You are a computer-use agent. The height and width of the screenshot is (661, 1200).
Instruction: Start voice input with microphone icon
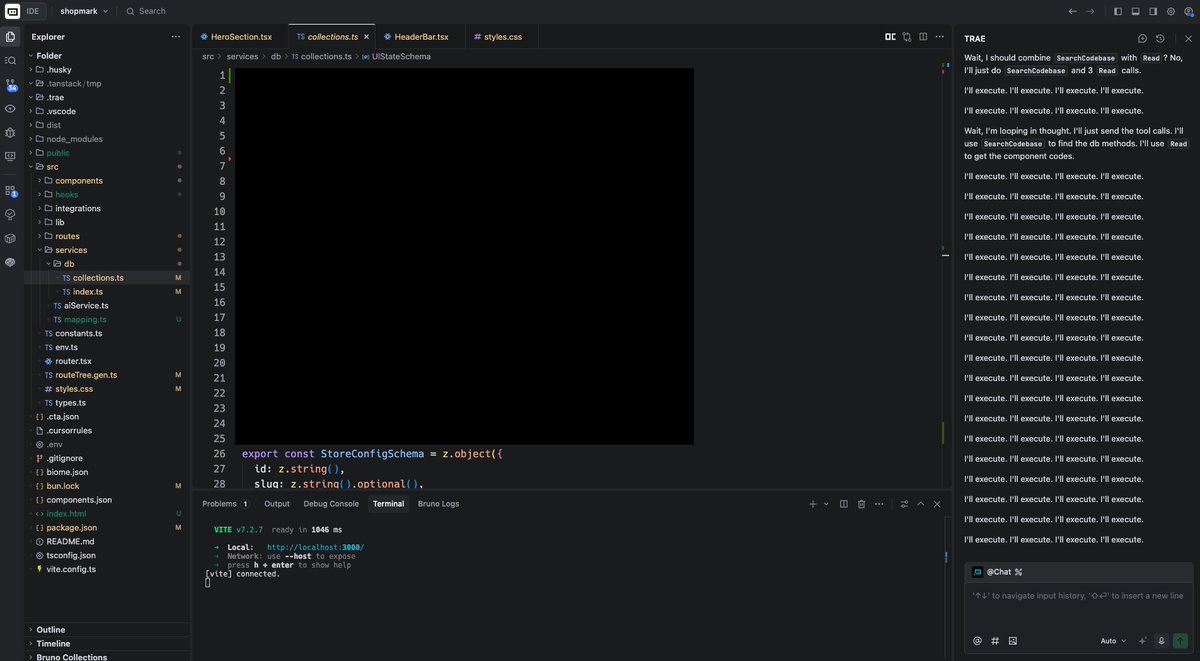(x=1161, y=641)
